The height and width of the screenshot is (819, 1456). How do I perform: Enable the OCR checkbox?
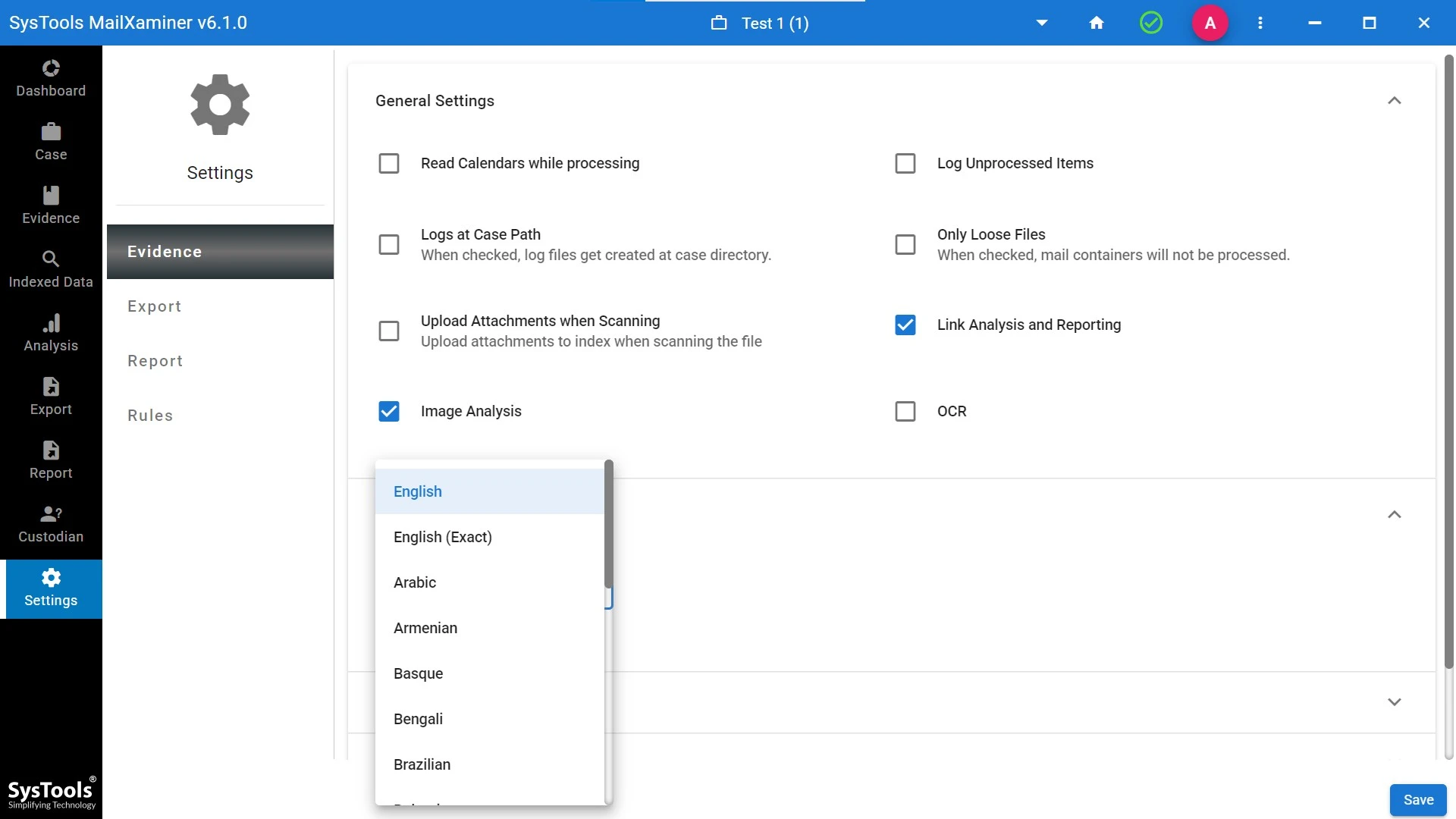click(905, 411)
